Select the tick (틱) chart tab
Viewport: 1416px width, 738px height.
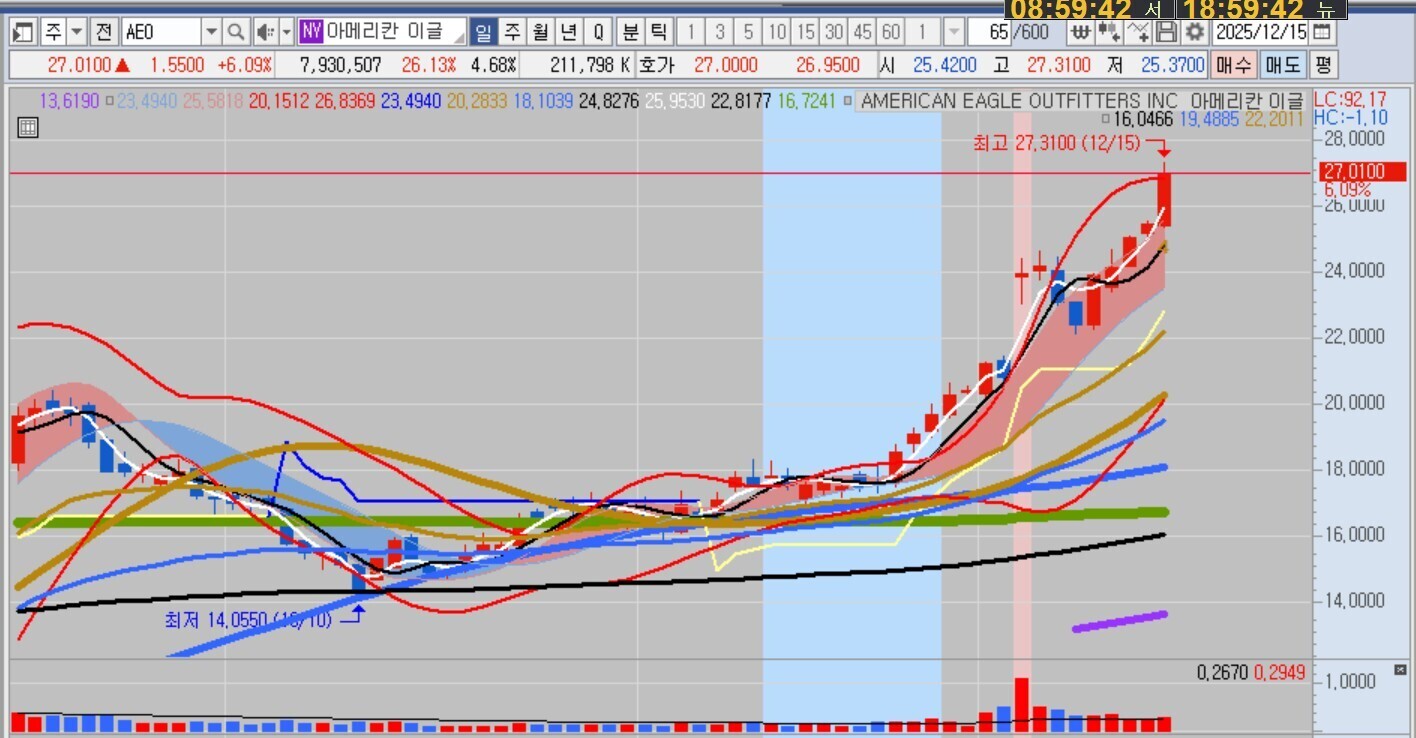658,32
